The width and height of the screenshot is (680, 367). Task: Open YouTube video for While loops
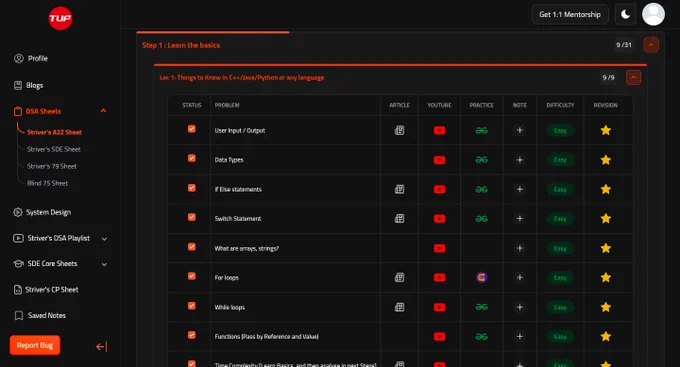[439, 307]
